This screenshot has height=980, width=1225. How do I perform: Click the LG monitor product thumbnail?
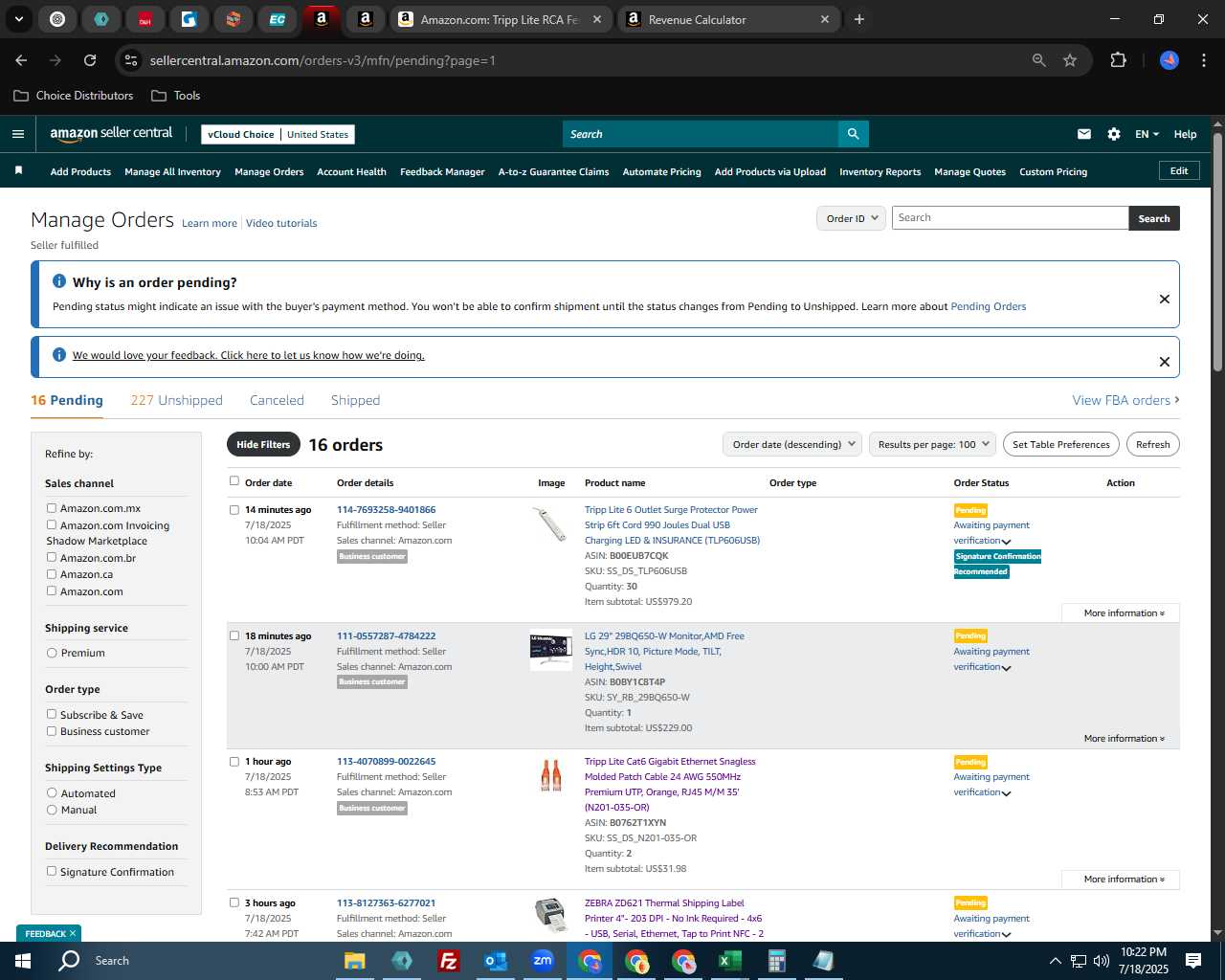pyautogui.click(x=550, y=651)
